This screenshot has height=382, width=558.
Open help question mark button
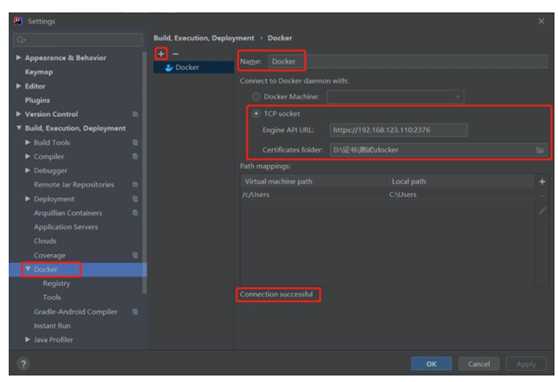[23, 363]
